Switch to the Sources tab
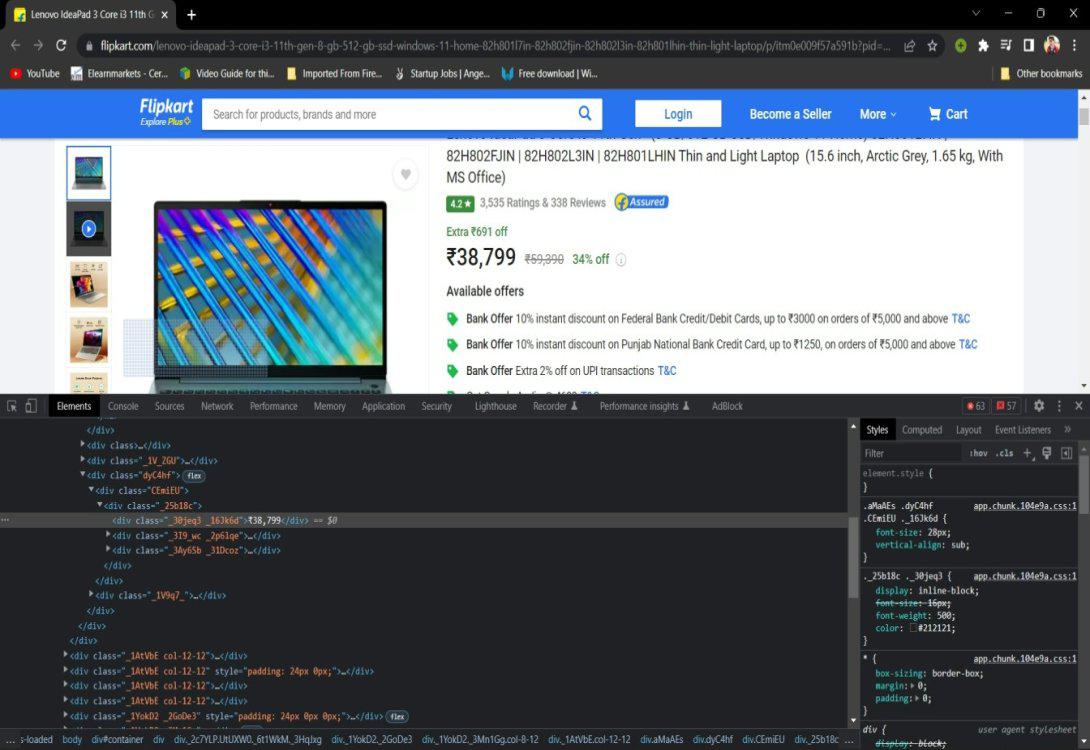The height and width of the screenshot is (750, 1090). click(x=170, y=406)
